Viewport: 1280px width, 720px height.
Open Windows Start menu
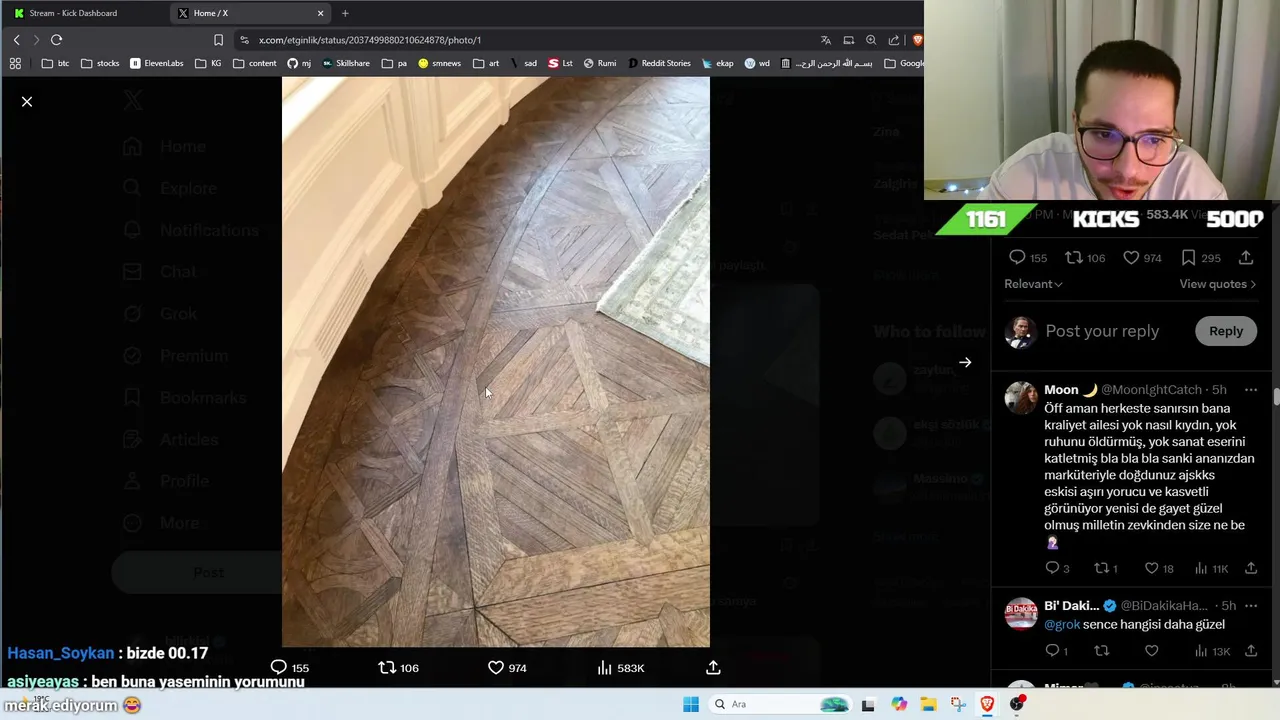click(x=691, y=704)
